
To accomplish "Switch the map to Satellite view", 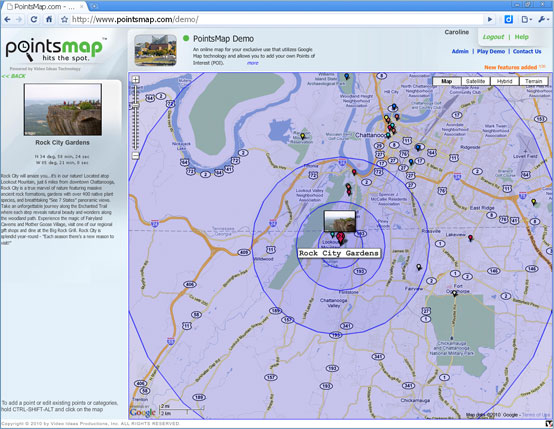I will click(476, 81).
